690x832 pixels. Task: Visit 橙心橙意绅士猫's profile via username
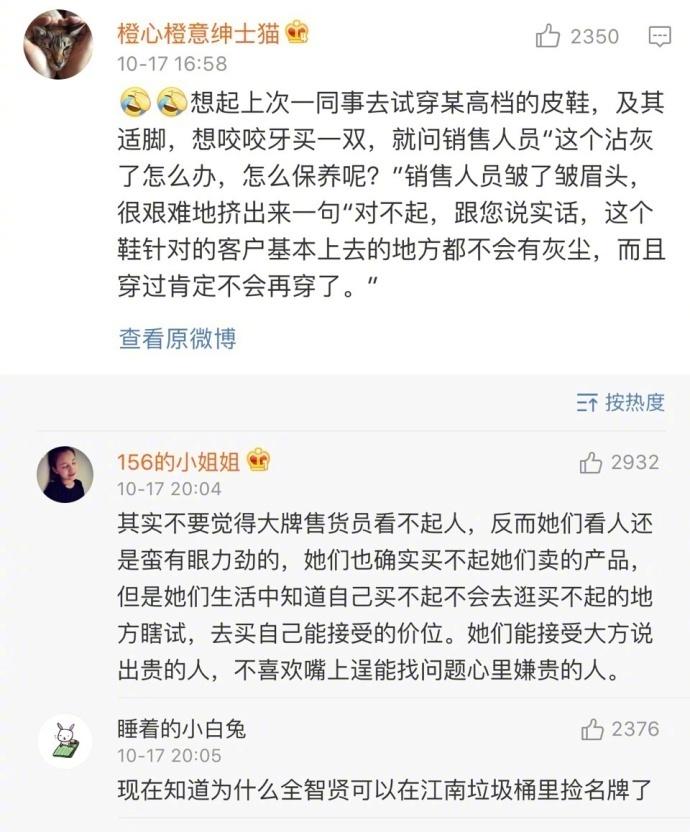point(197,32)
